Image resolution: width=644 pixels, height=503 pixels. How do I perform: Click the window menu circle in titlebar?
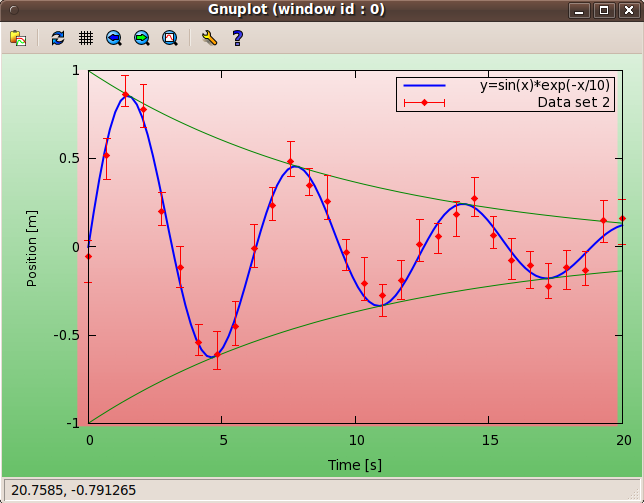[x=14, y=10]
